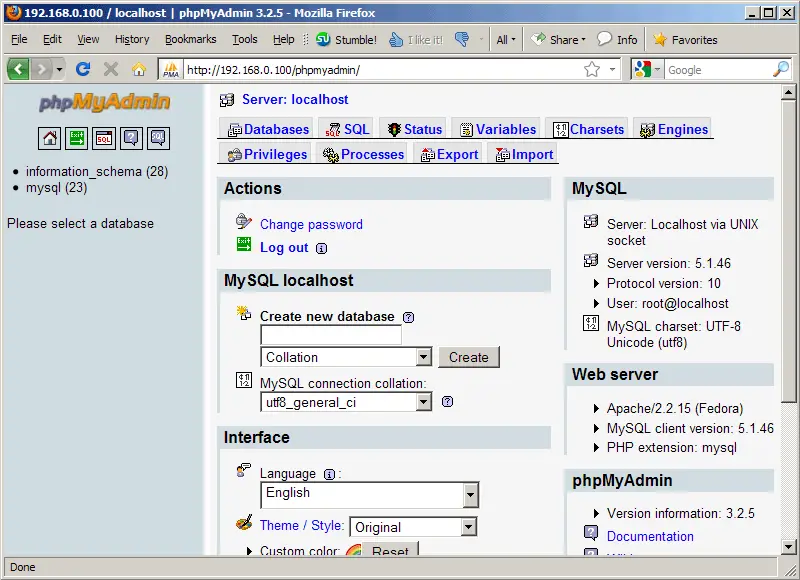Open the Databases tab
The image size is (800, 580).
tap(268, 130)
